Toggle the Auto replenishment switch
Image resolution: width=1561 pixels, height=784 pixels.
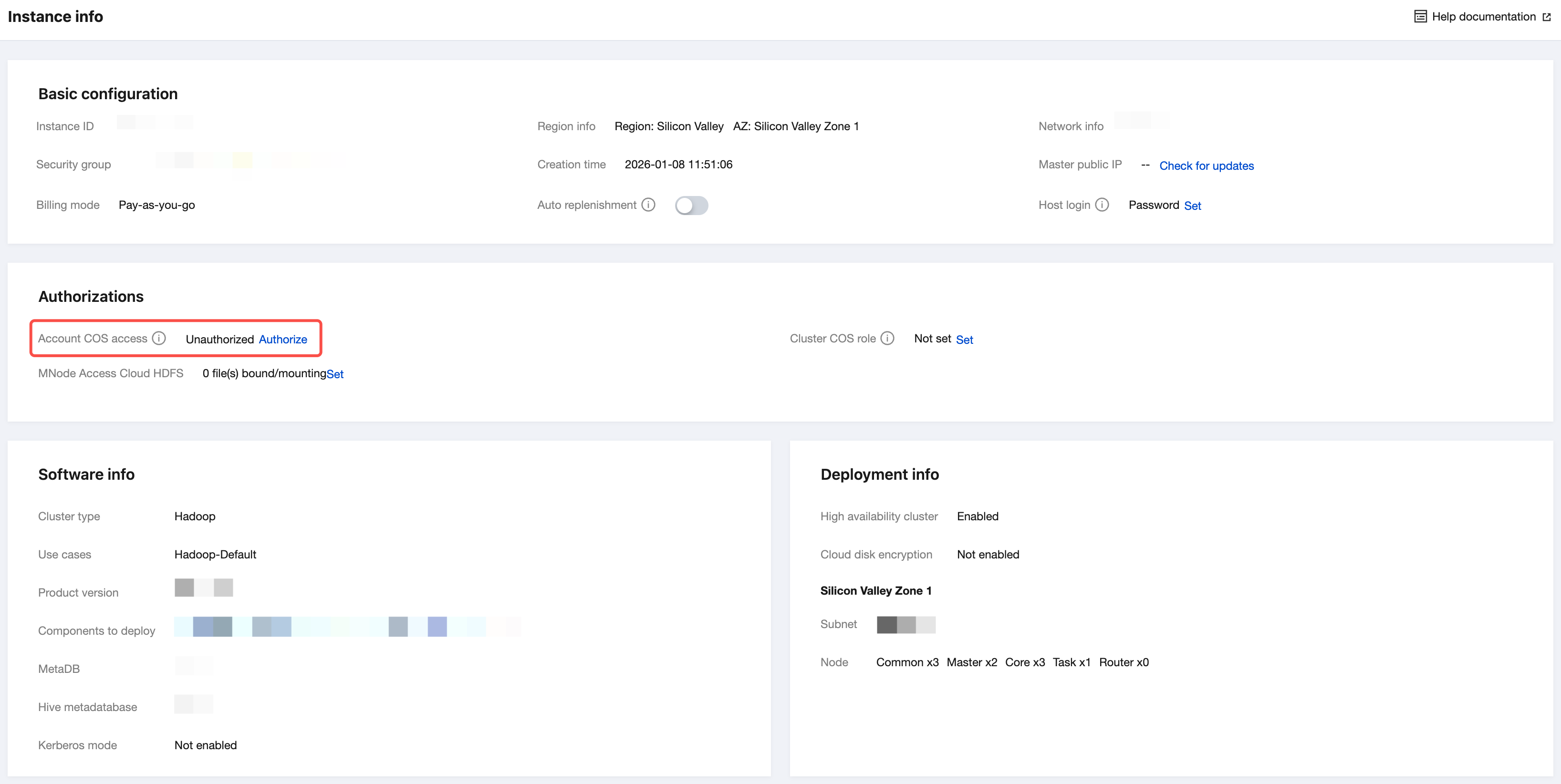coord(691,206)
